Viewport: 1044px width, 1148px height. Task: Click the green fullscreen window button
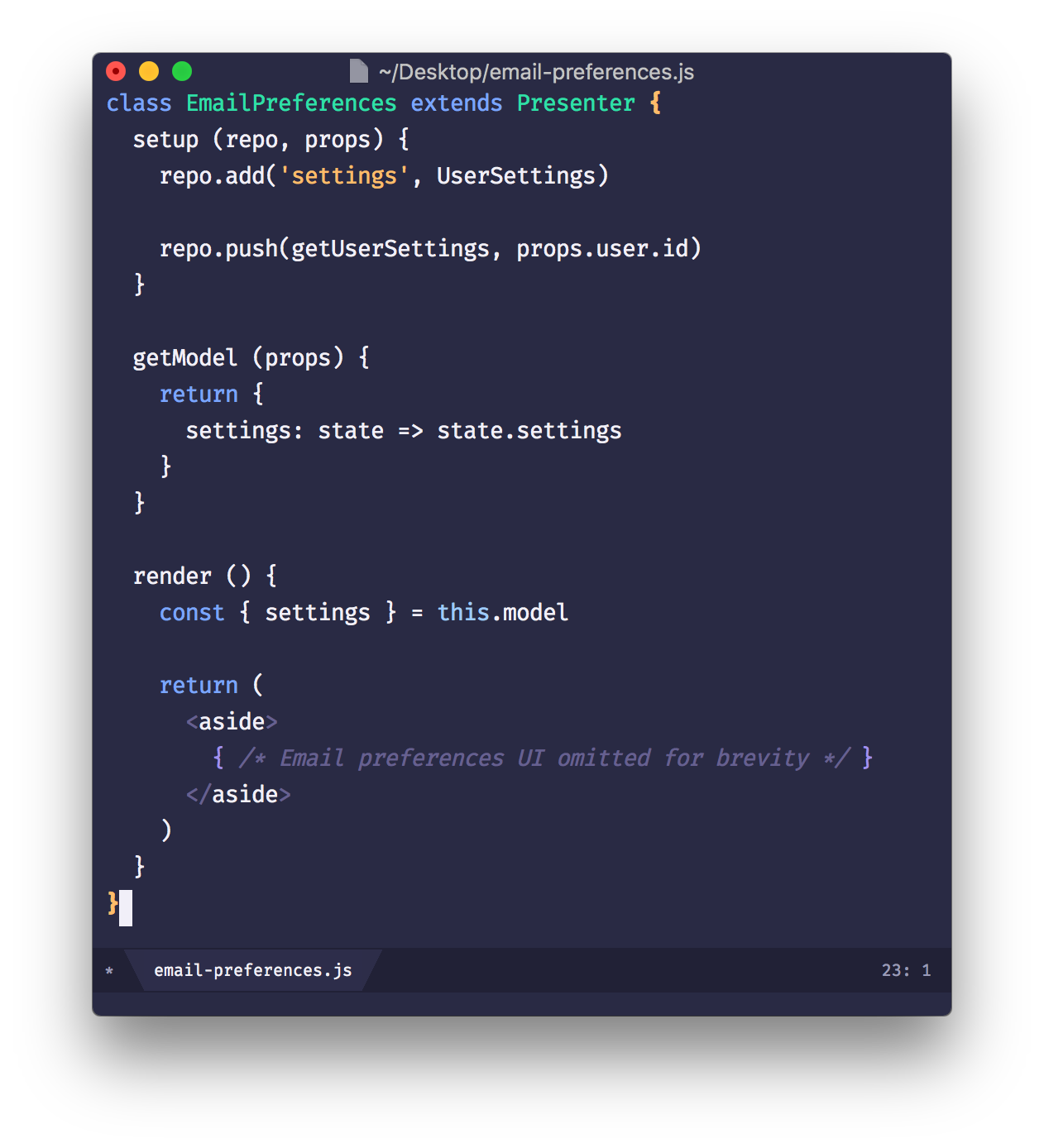point(182,71)
